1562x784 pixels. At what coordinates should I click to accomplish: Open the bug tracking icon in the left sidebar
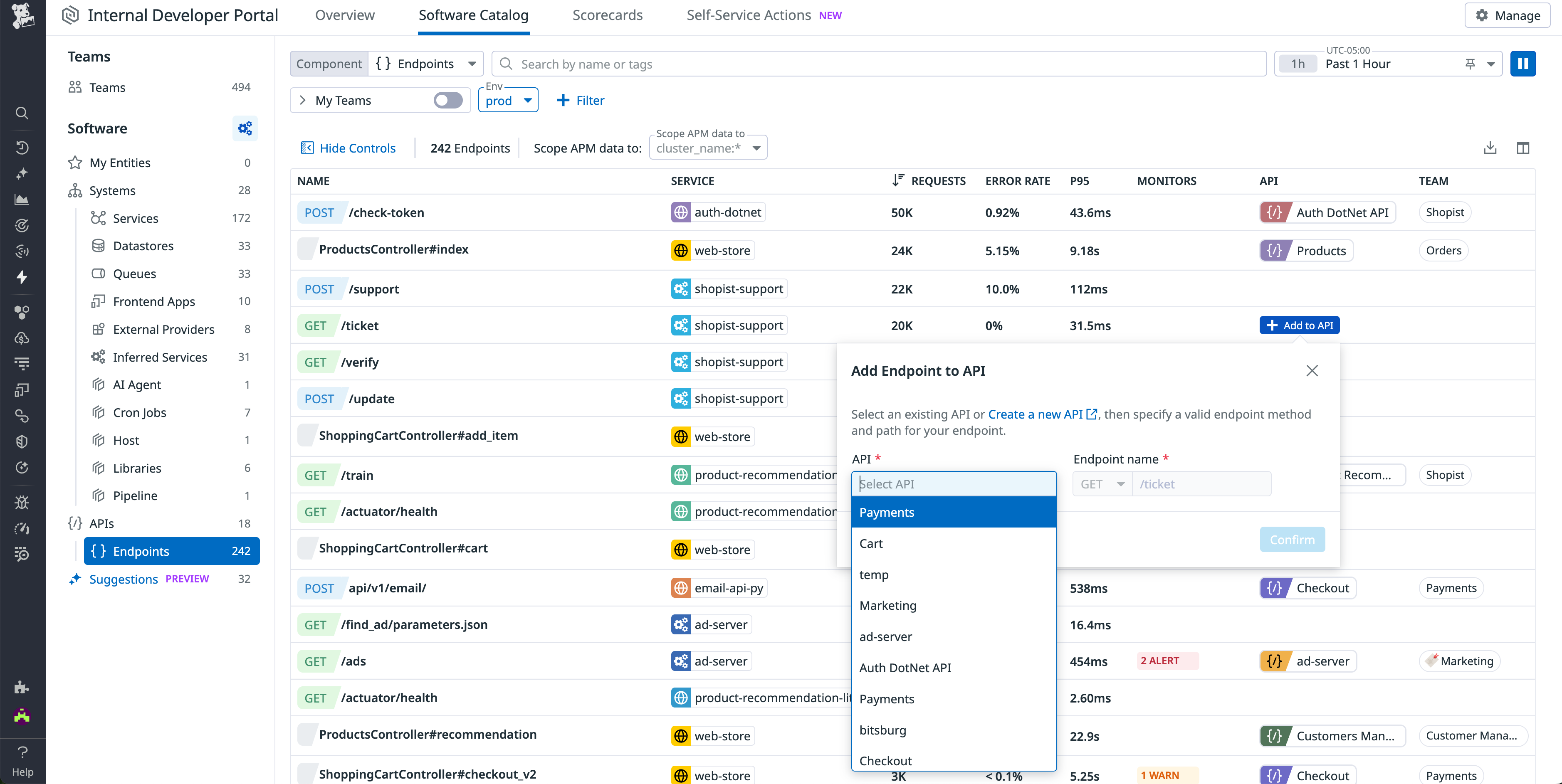[x=22, y=502]
